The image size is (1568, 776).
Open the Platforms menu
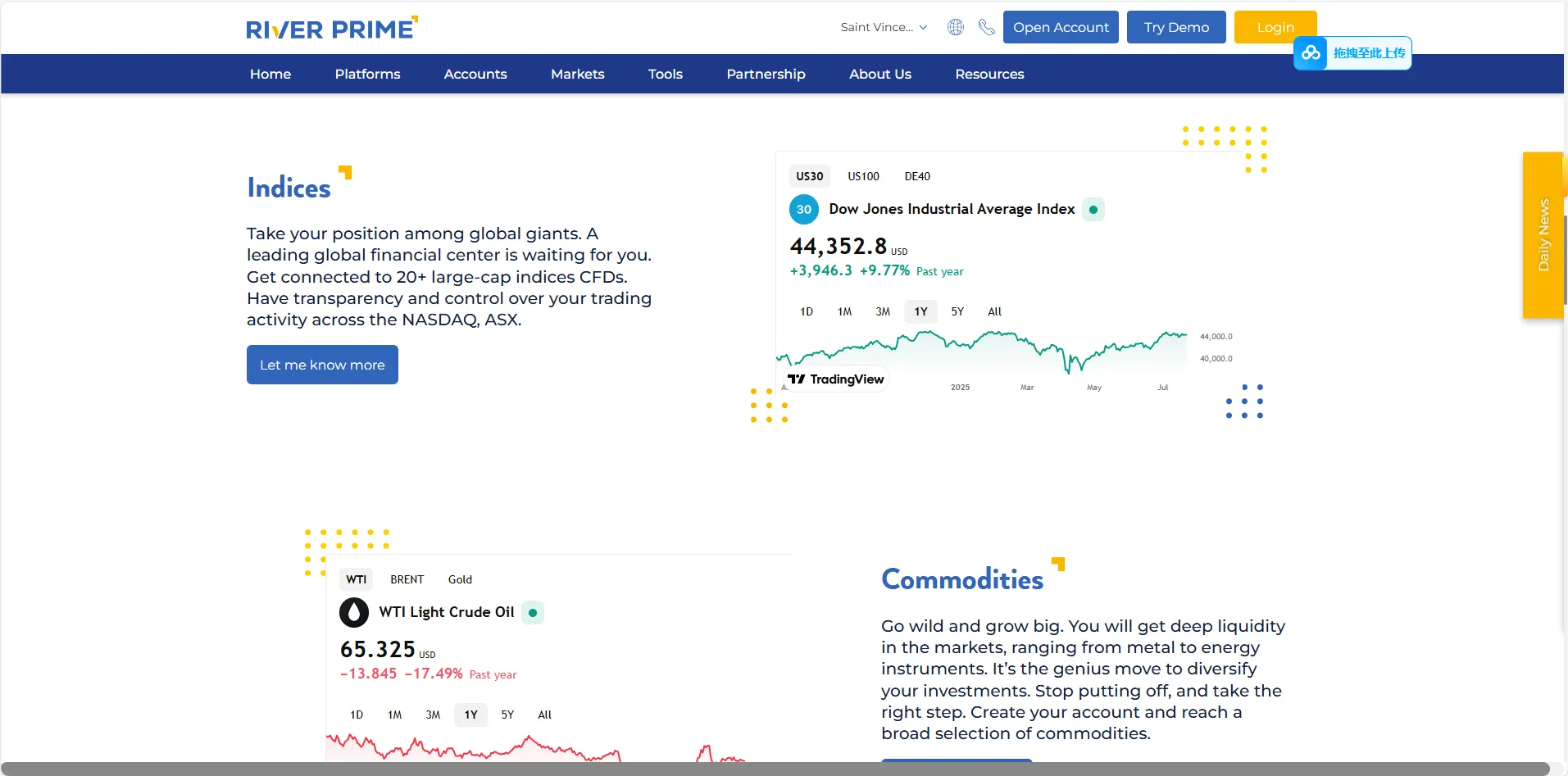367,74
